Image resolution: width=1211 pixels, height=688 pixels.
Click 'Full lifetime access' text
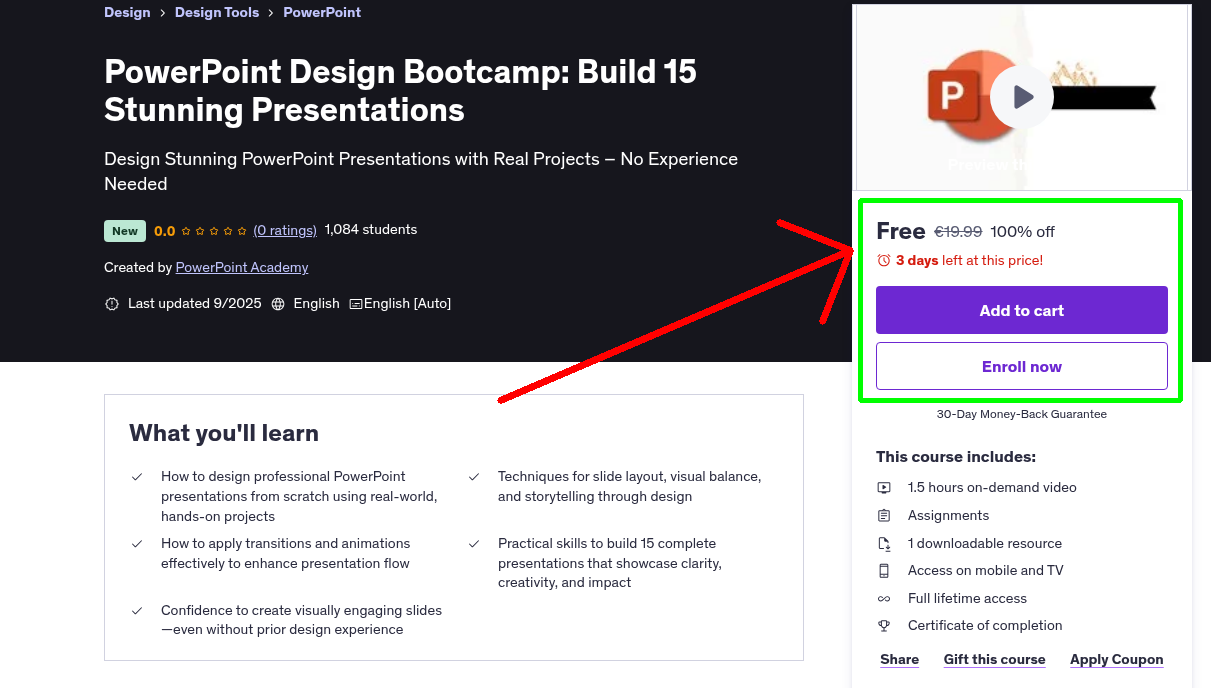[x=967, y=599]
